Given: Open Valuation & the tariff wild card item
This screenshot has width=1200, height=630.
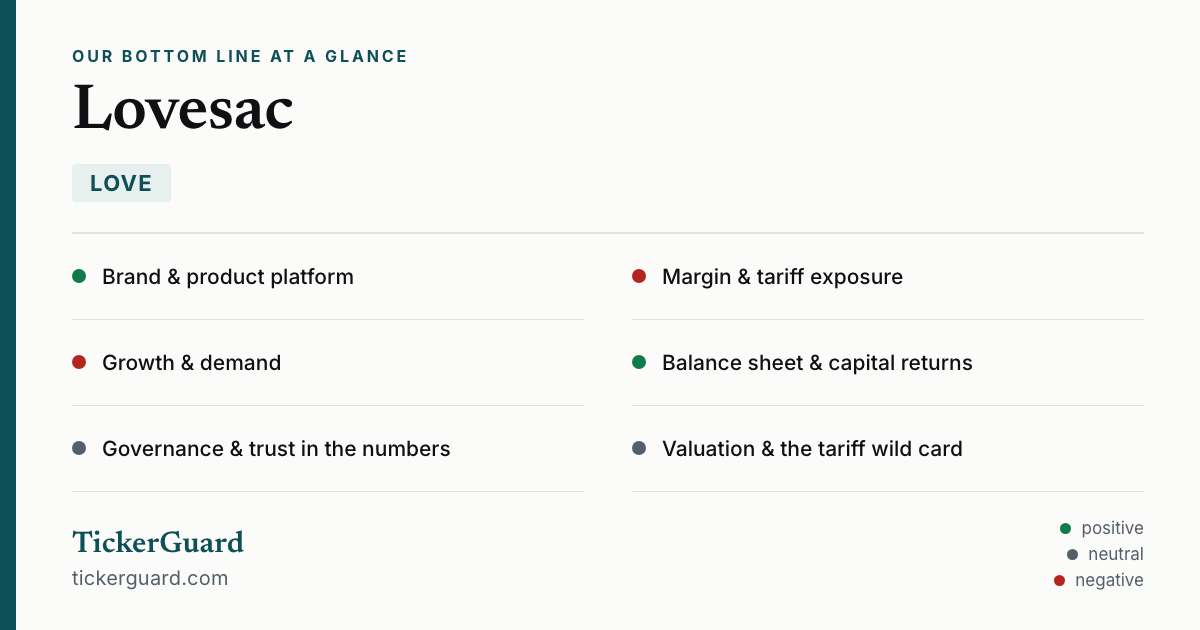Looking at the screenshot, I should click(x=888, y=449).
